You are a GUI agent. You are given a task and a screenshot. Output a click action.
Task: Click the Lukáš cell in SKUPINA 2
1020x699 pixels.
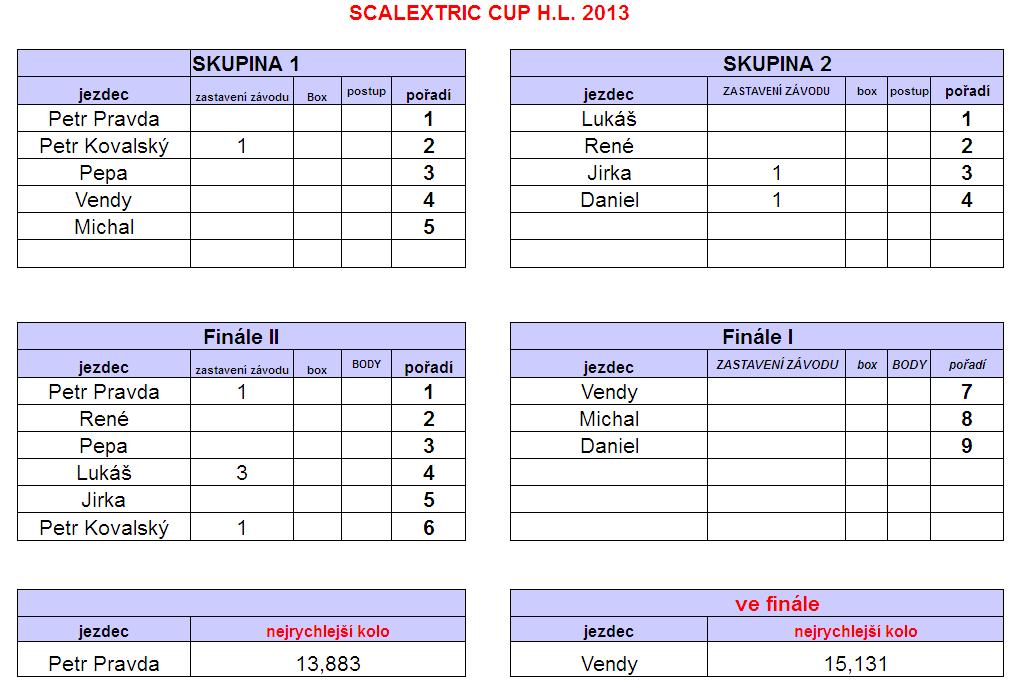coord(609,119)
